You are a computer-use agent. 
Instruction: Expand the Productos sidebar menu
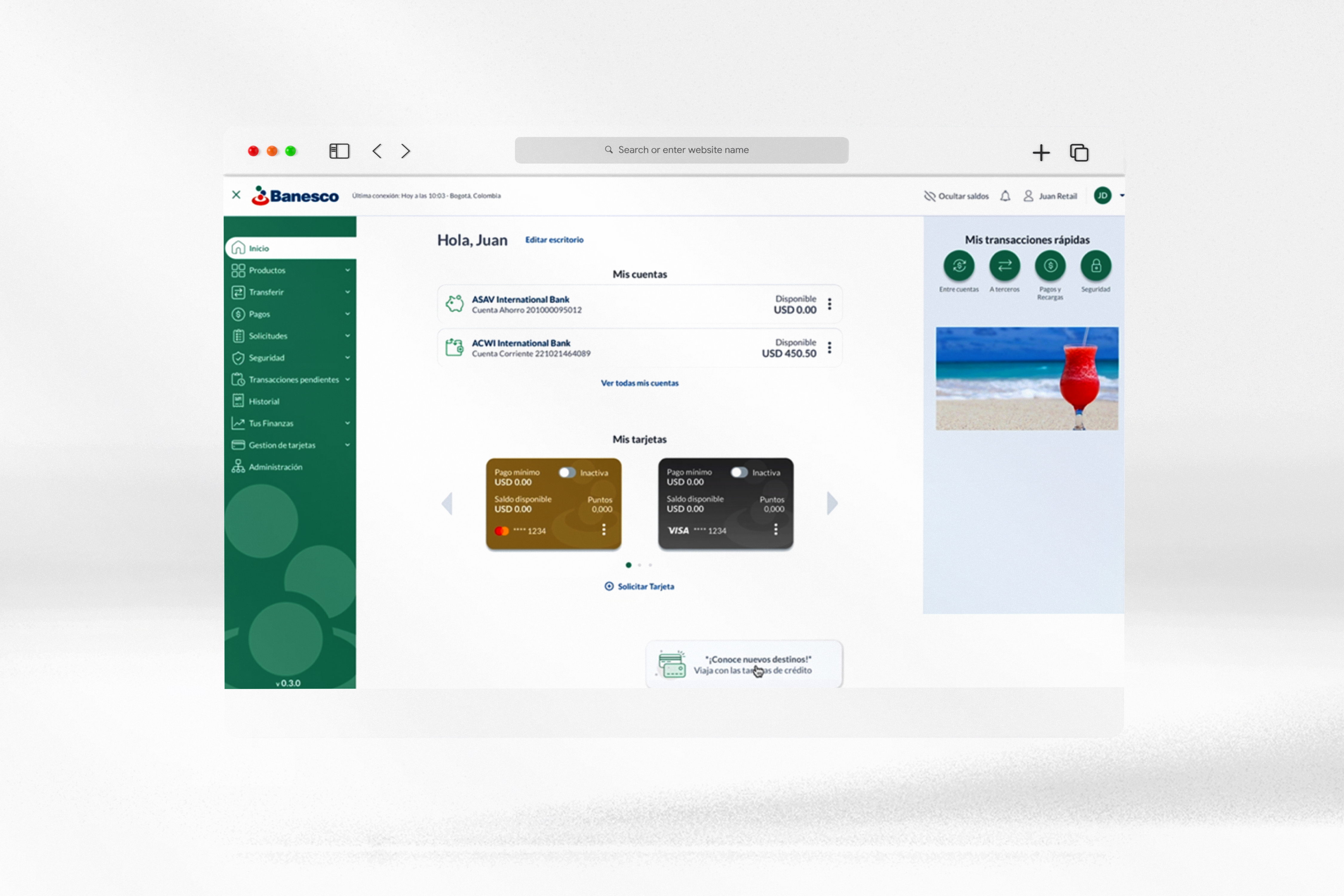point(289,270)
